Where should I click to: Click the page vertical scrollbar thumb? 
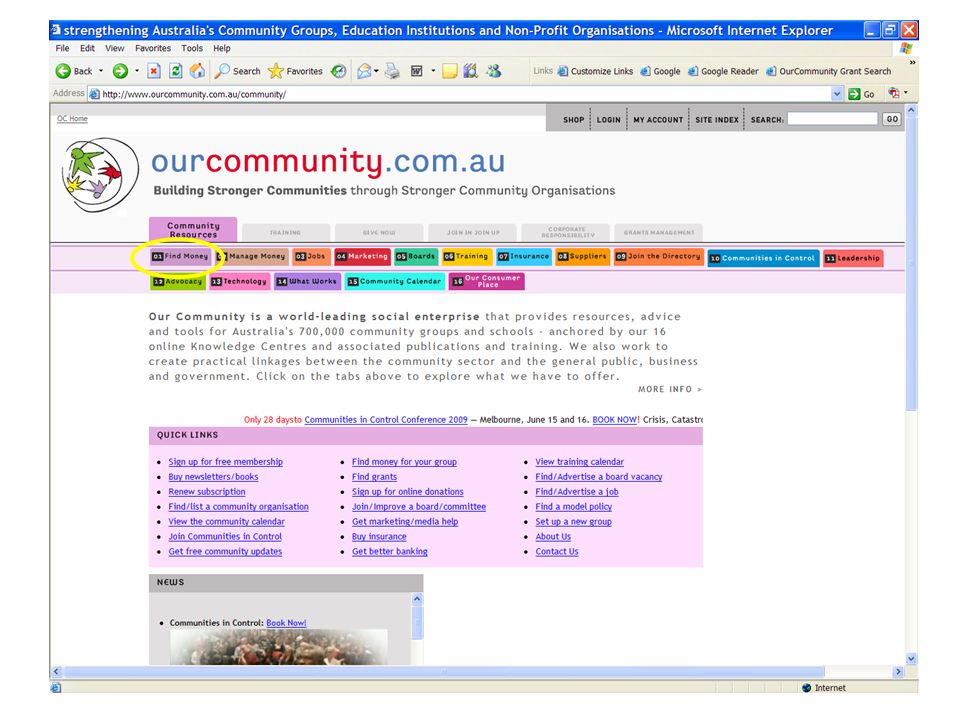[x=911, y=263]
